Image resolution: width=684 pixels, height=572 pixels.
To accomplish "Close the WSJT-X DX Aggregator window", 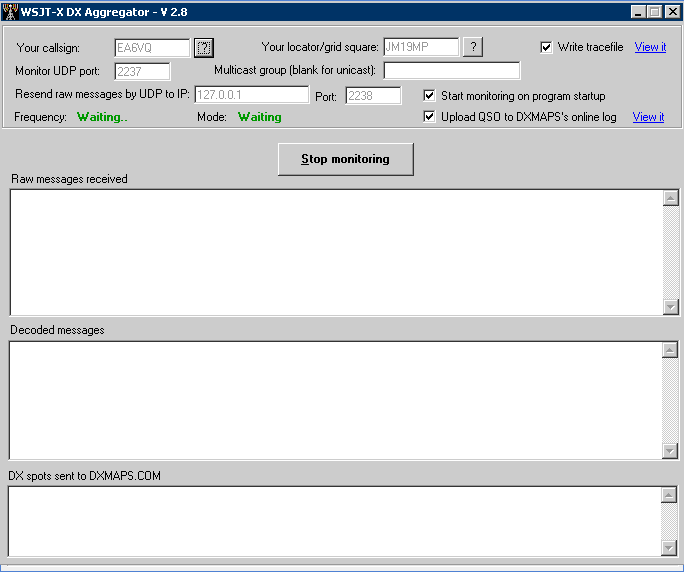I will [x=673, y=12].
